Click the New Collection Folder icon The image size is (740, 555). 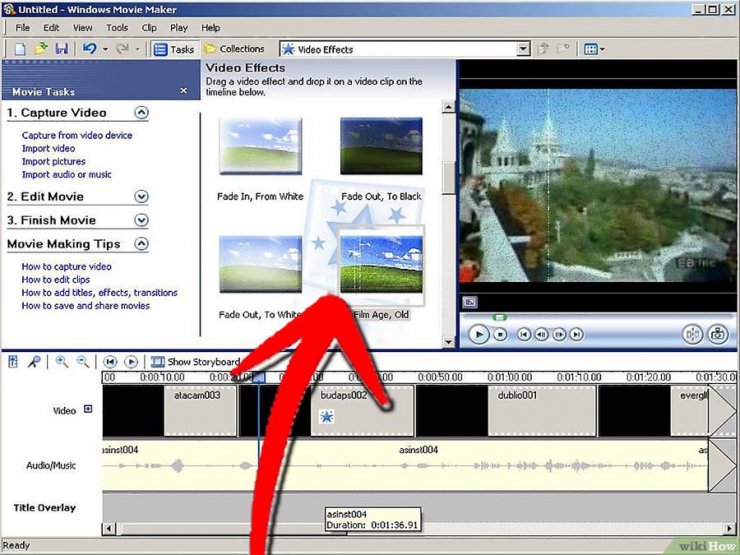(563, 49)
